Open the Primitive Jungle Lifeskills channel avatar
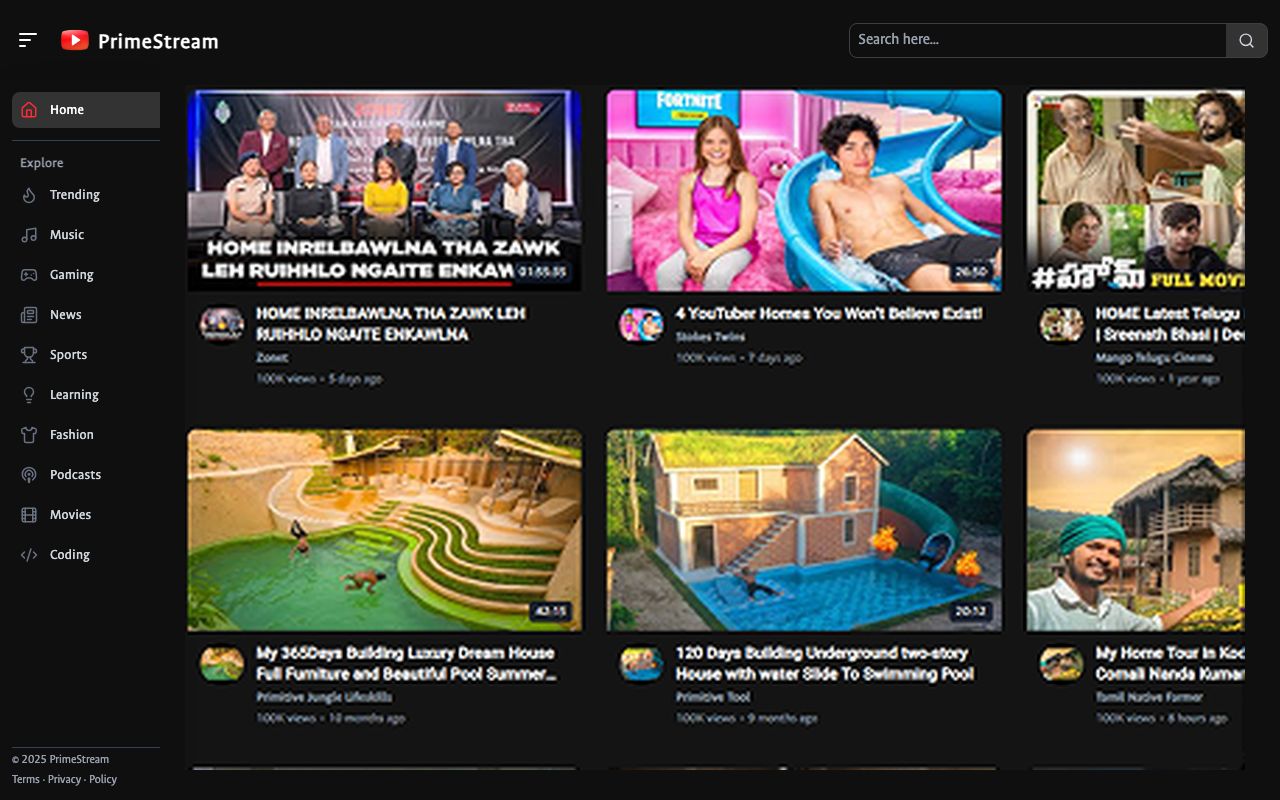 click(x=222, y=664)
